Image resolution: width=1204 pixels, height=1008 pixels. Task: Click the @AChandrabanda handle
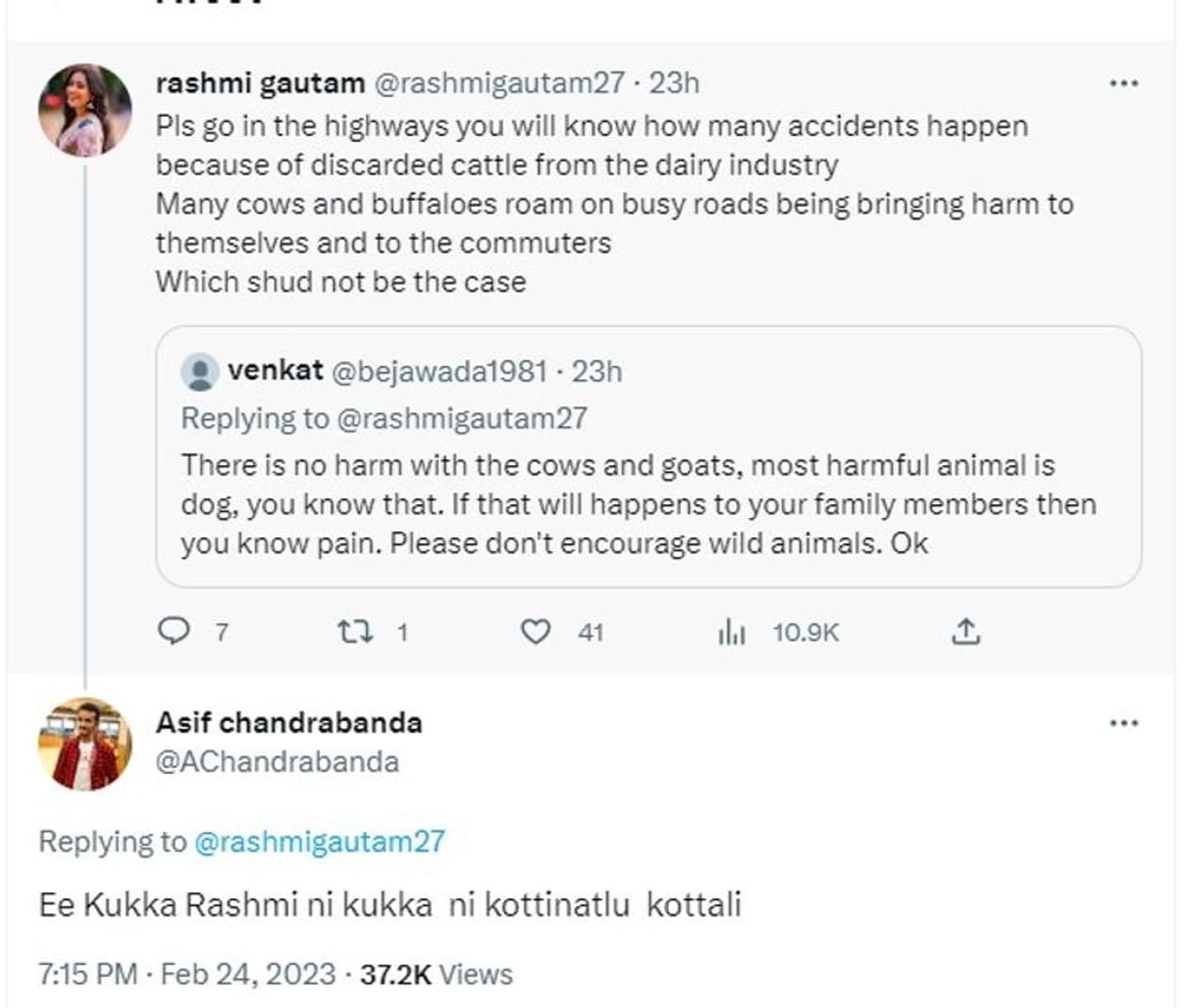(x=277, y=762)
